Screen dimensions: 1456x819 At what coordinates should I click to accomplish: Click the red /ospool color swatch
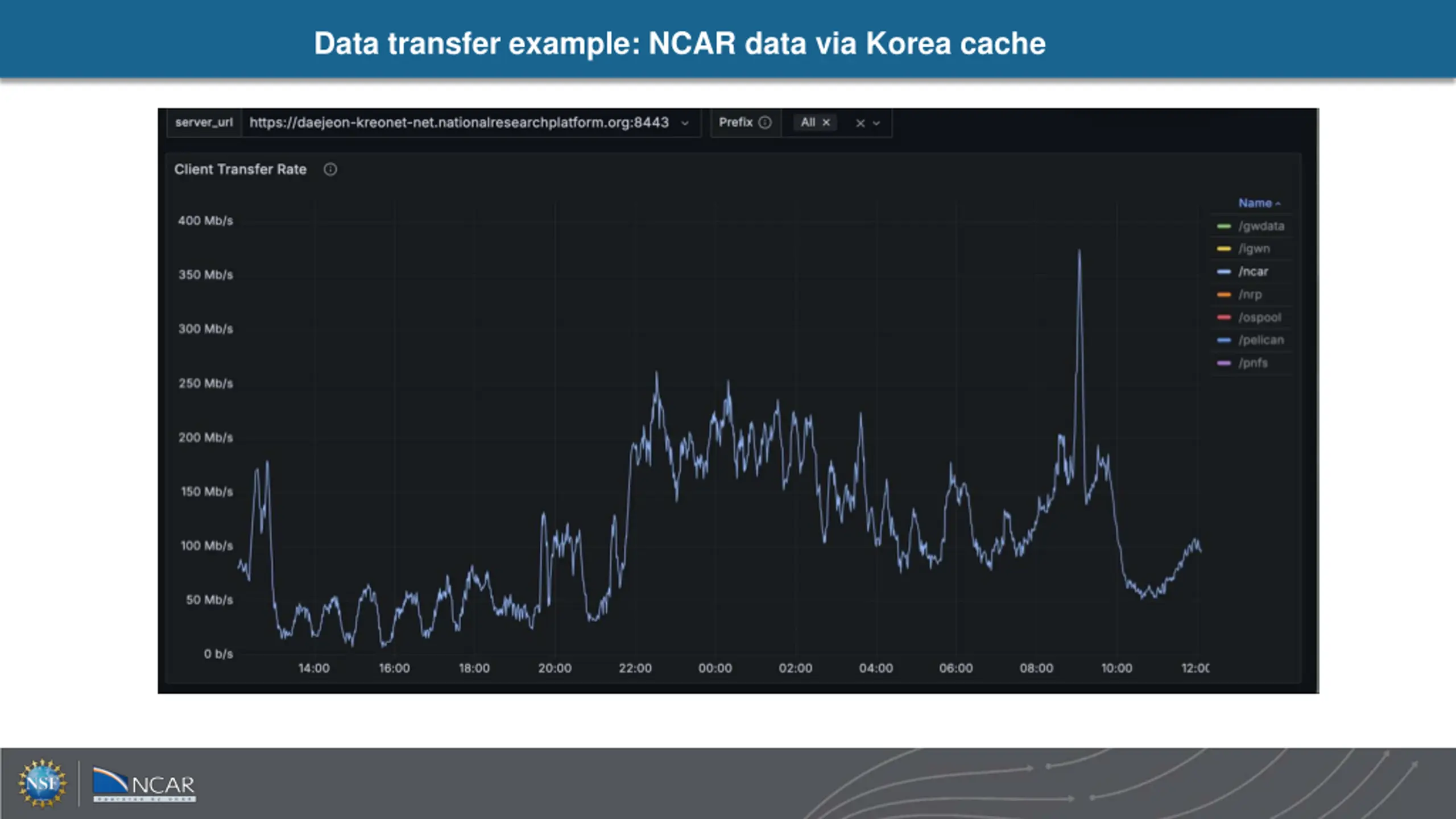pyautogui.click(x=1224, y=317)
